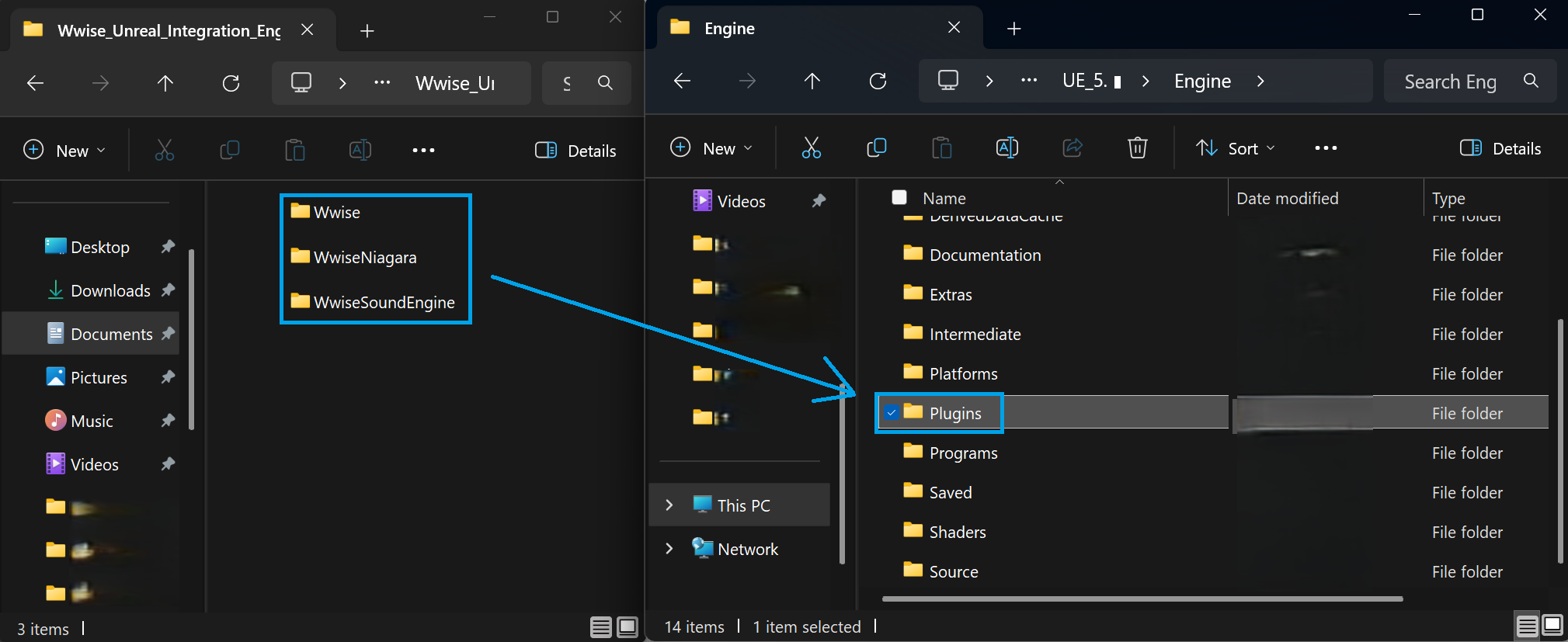The height and width of the screenshot is (642, 1568).
Task: Go back in the Engine window
Action: pos(682,81)
